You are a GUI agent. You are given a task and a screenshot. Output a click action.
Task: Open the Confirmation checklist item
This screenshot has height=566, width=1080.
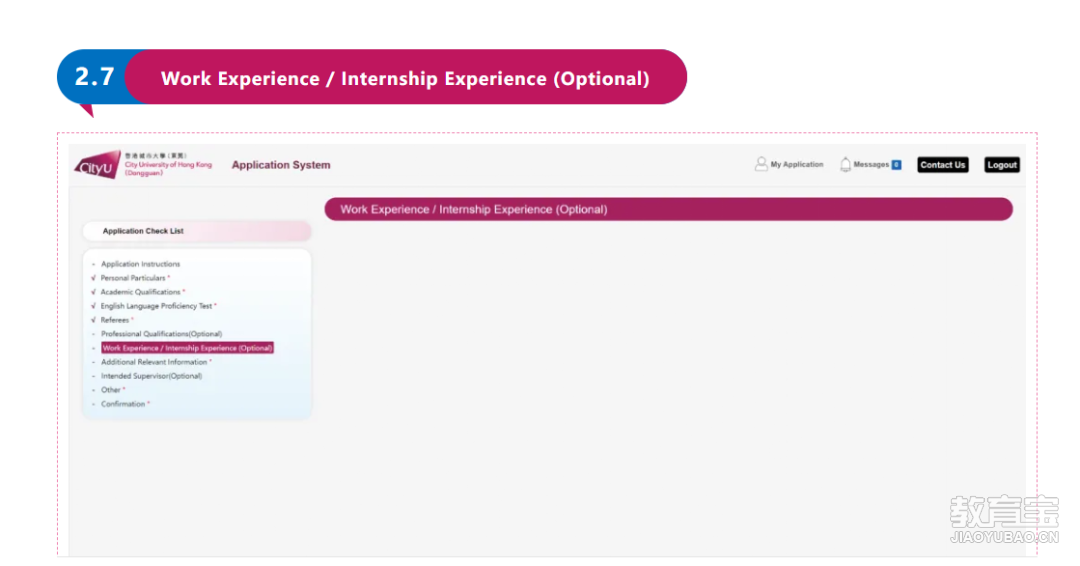pos(123,404)
